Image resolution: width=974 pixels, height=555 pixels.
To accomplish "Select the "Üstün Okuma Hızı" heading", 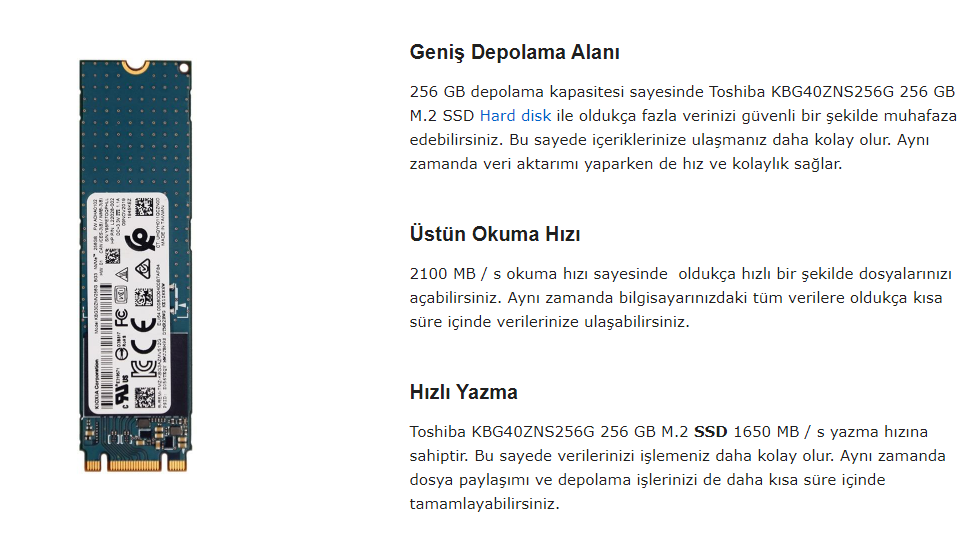I will click(494, 234).
